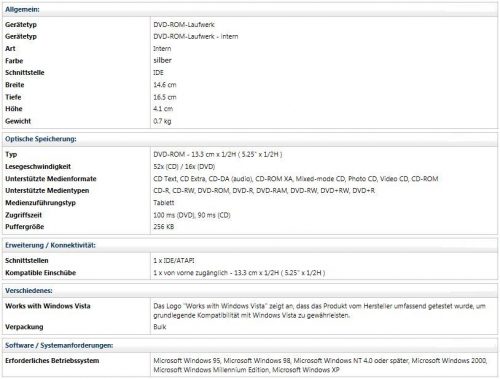500x379 pixels.
Task: Click the '4.1 cm' height value
Action: tap(163, 109)
